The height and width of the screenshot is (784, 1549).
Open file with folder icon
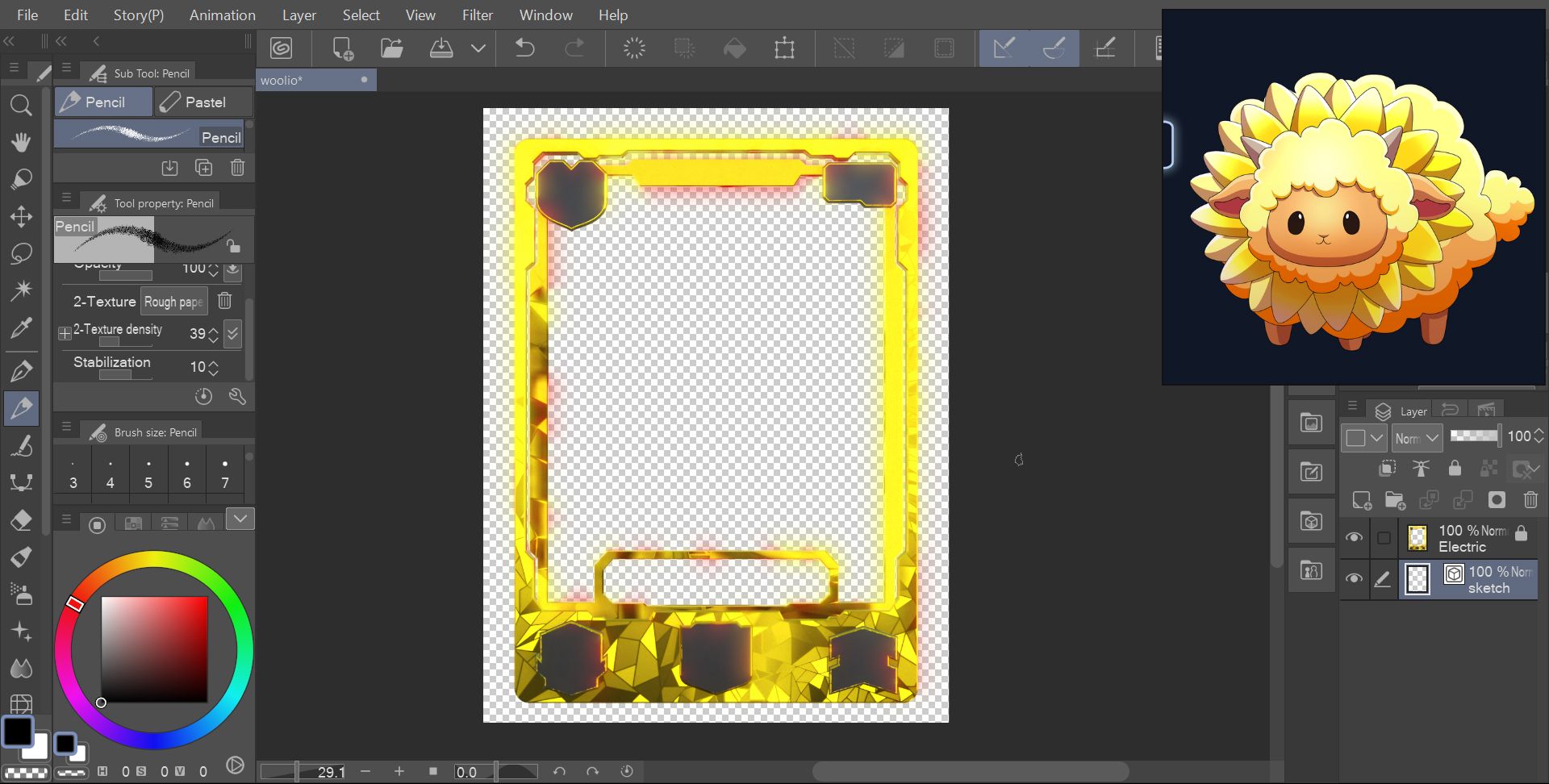coord(392,48)
